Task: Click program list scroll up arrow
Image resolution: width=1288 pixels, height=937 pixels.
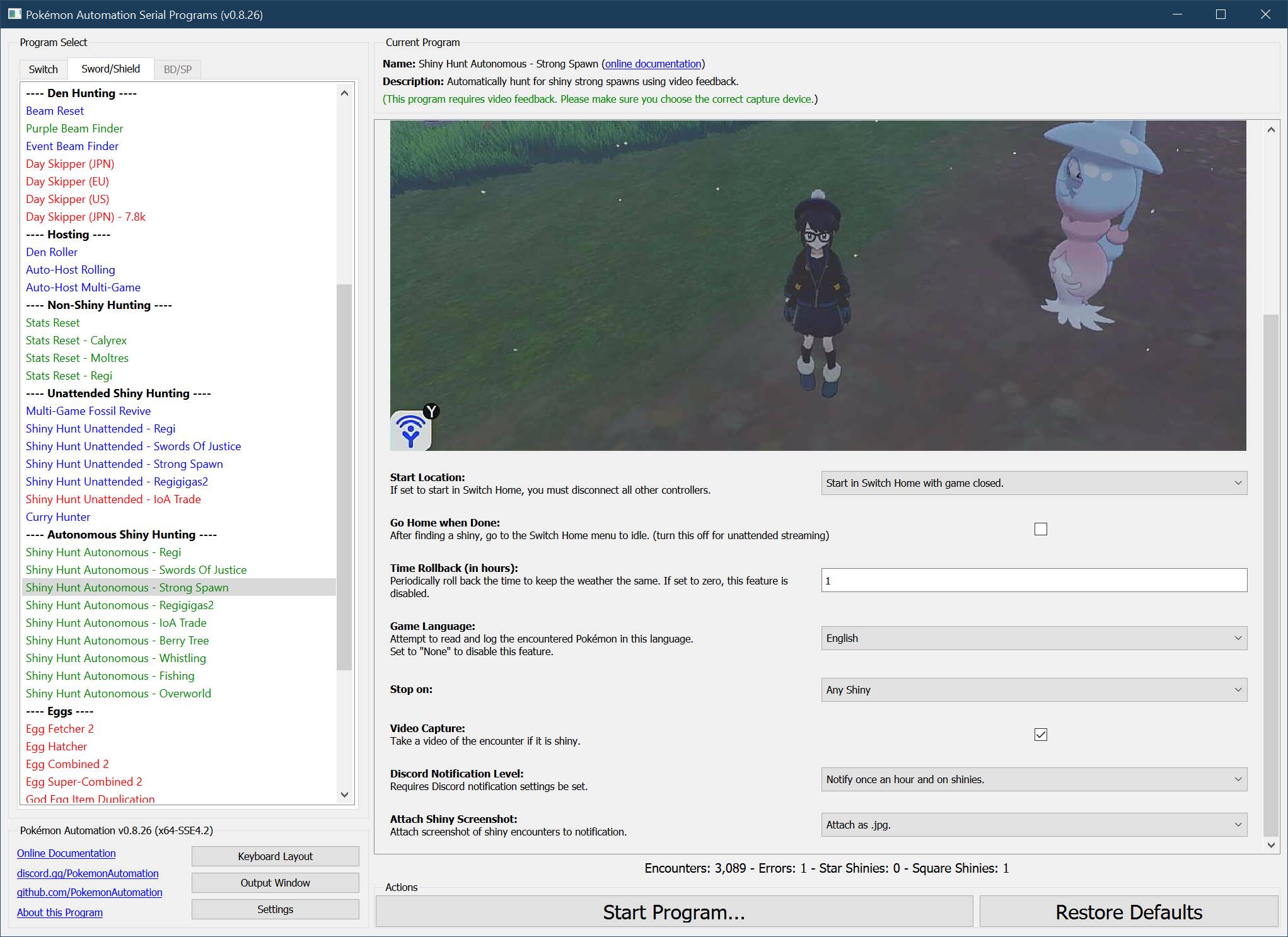Action: (344, 93)
